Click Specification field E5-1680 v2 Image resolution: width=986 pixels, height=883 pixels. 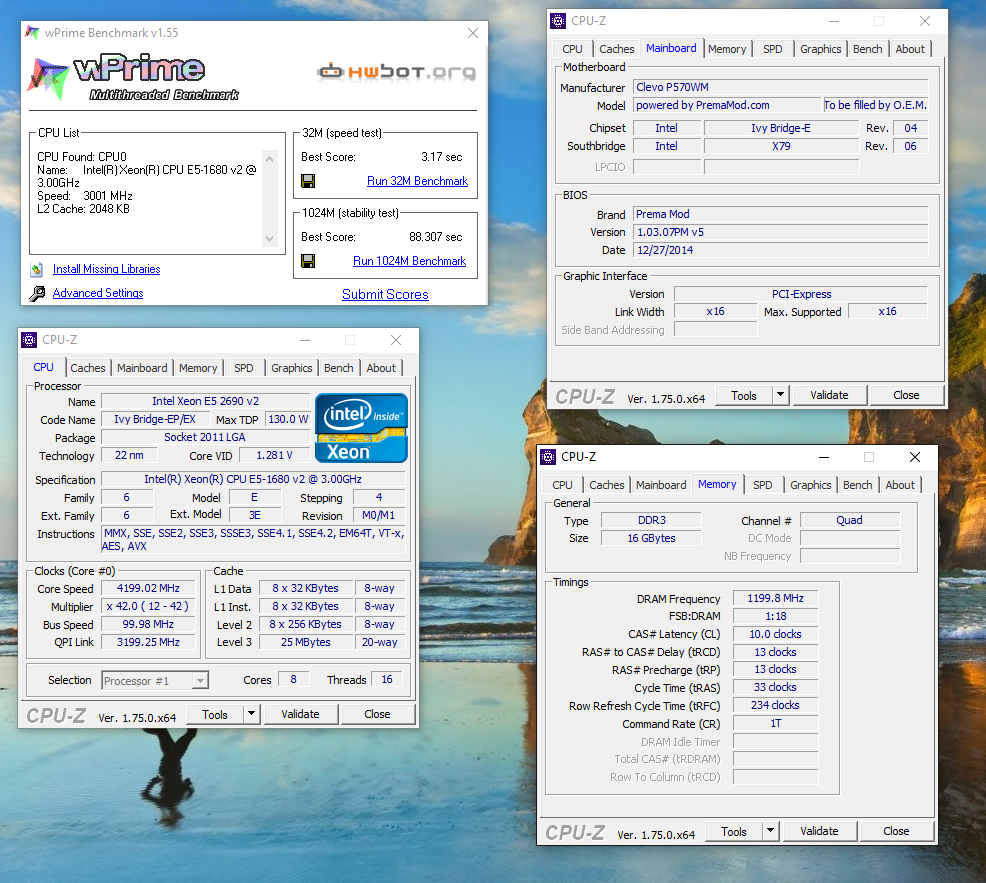253,479
